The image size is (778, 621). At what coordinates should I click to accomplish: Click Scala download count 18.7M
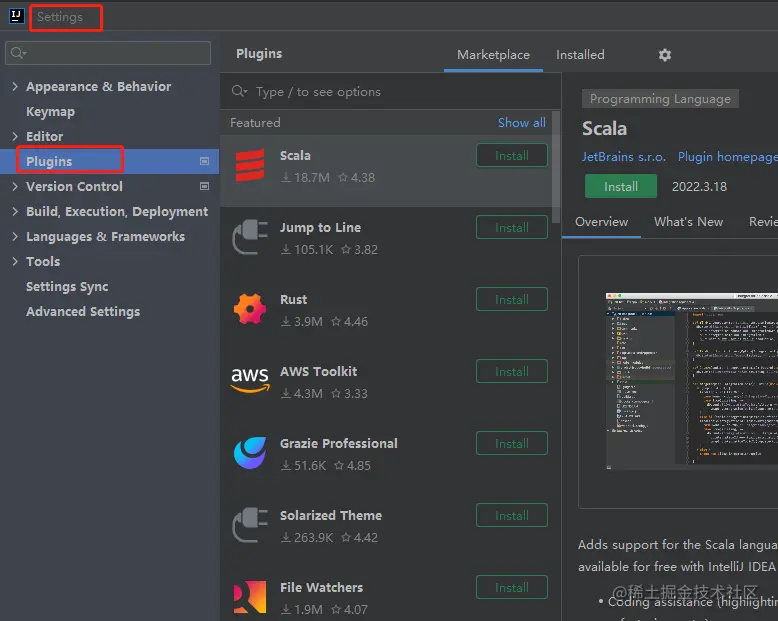306,178
